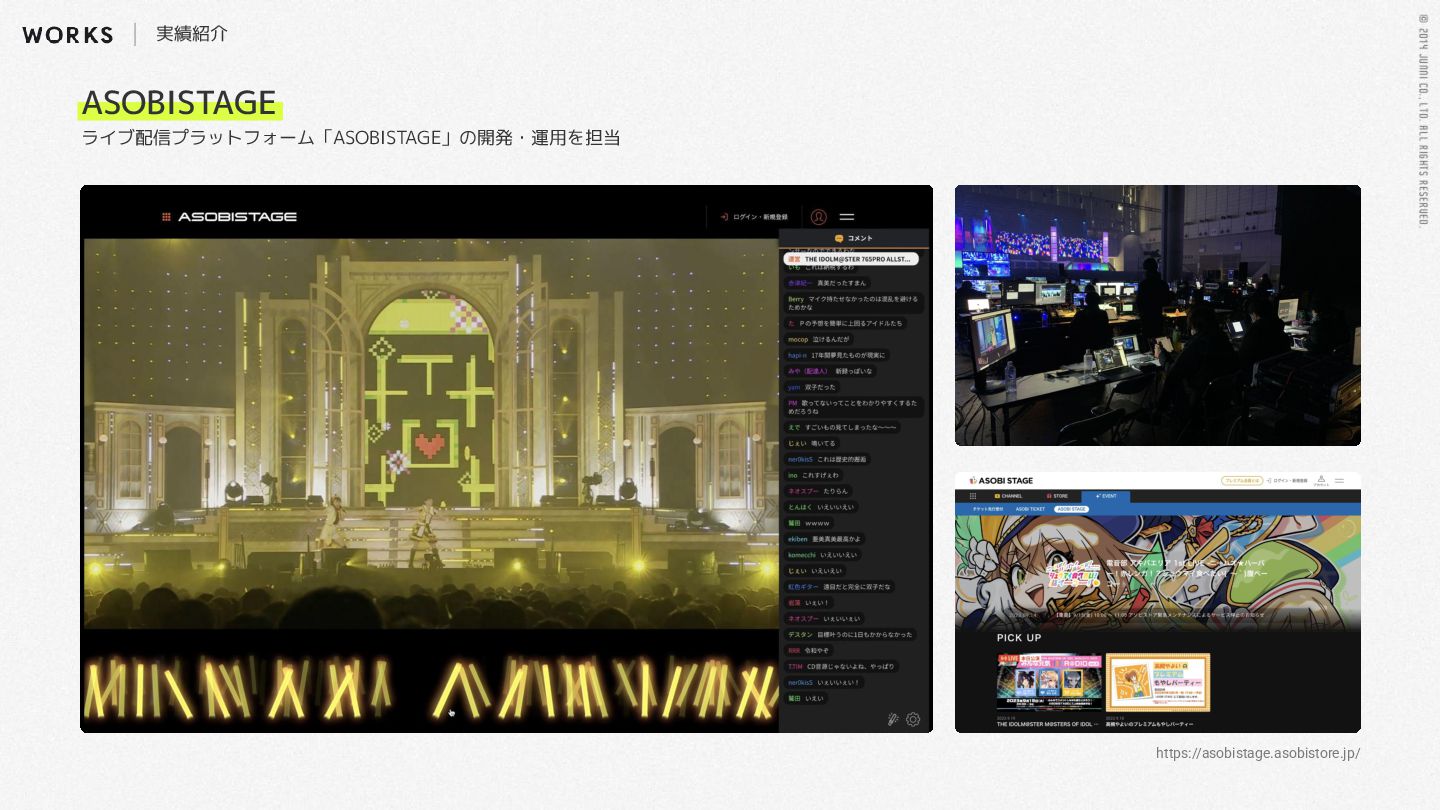1440x810 pixels.
Task: Click the user account icon in player header
Action: click(x=819, y=217)
